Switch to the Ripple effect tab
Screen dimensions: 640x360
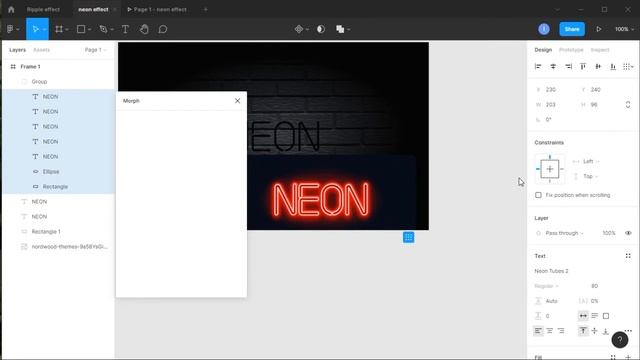pos(43,9)
